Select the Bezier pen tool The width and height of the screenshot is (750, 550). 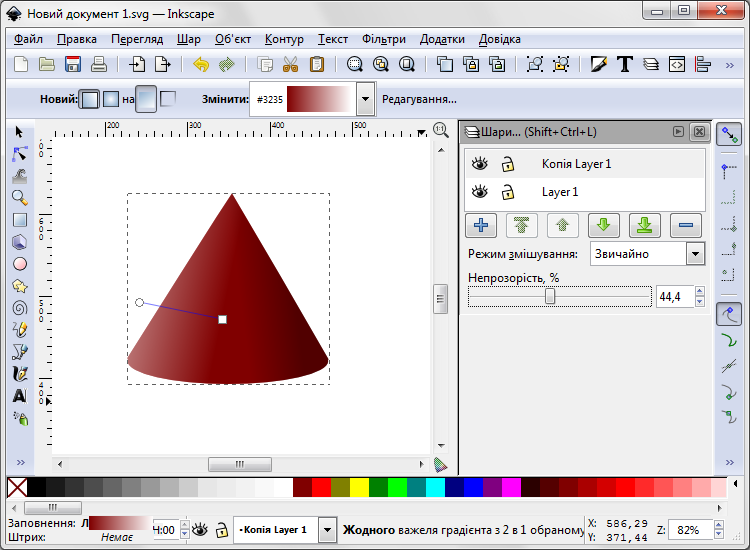(x=20, y=352)
